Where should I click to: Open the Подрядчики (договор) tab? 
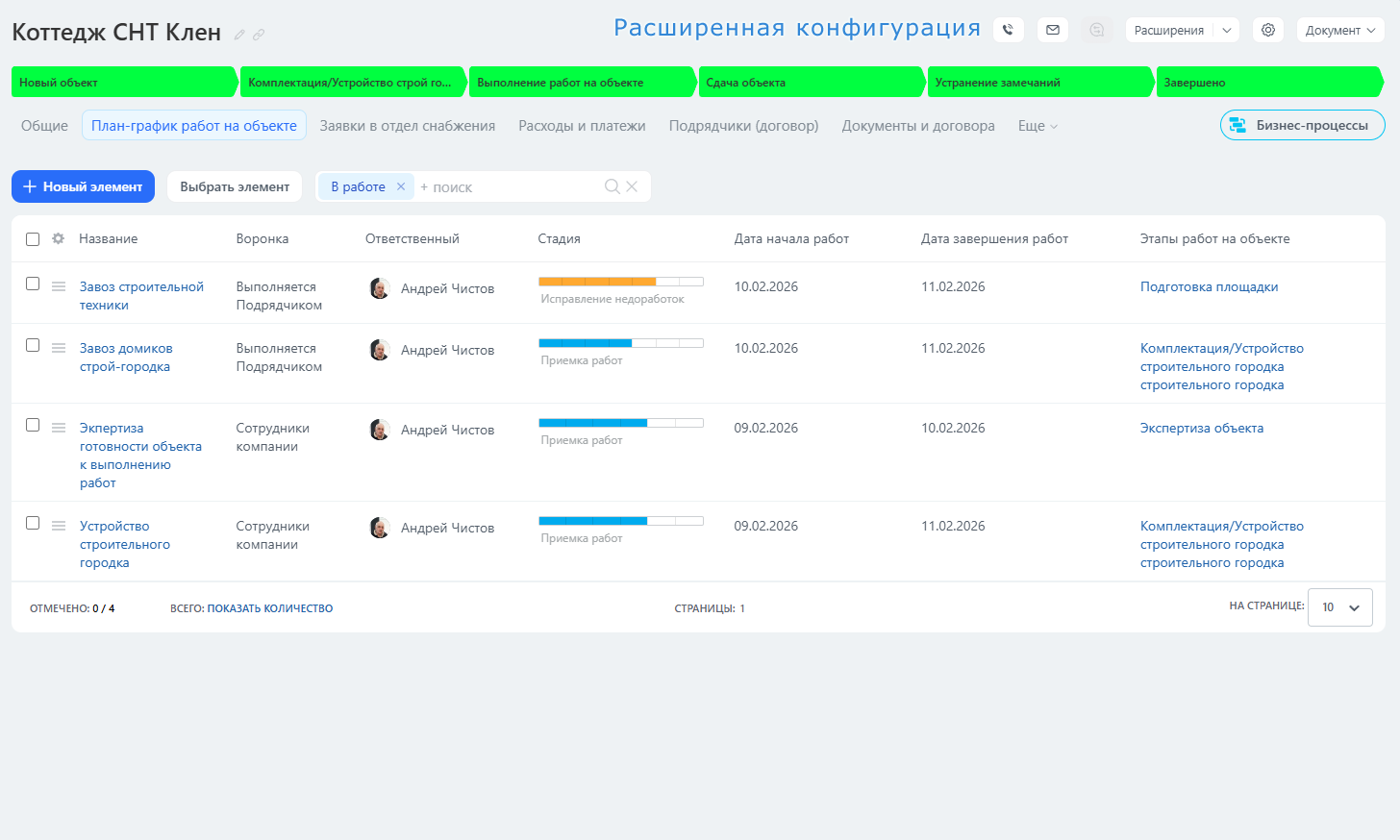click(x=743, y=126)
